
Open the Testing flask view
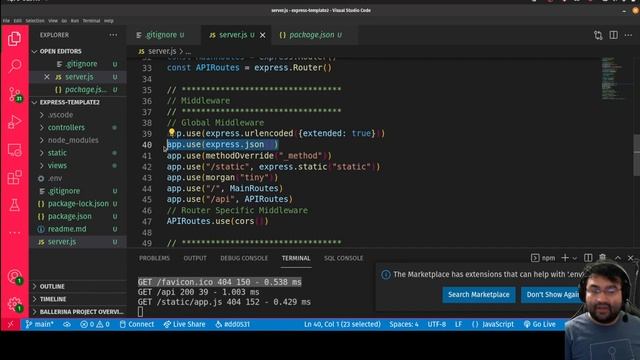pyautogui.click(x=15, y=205)
